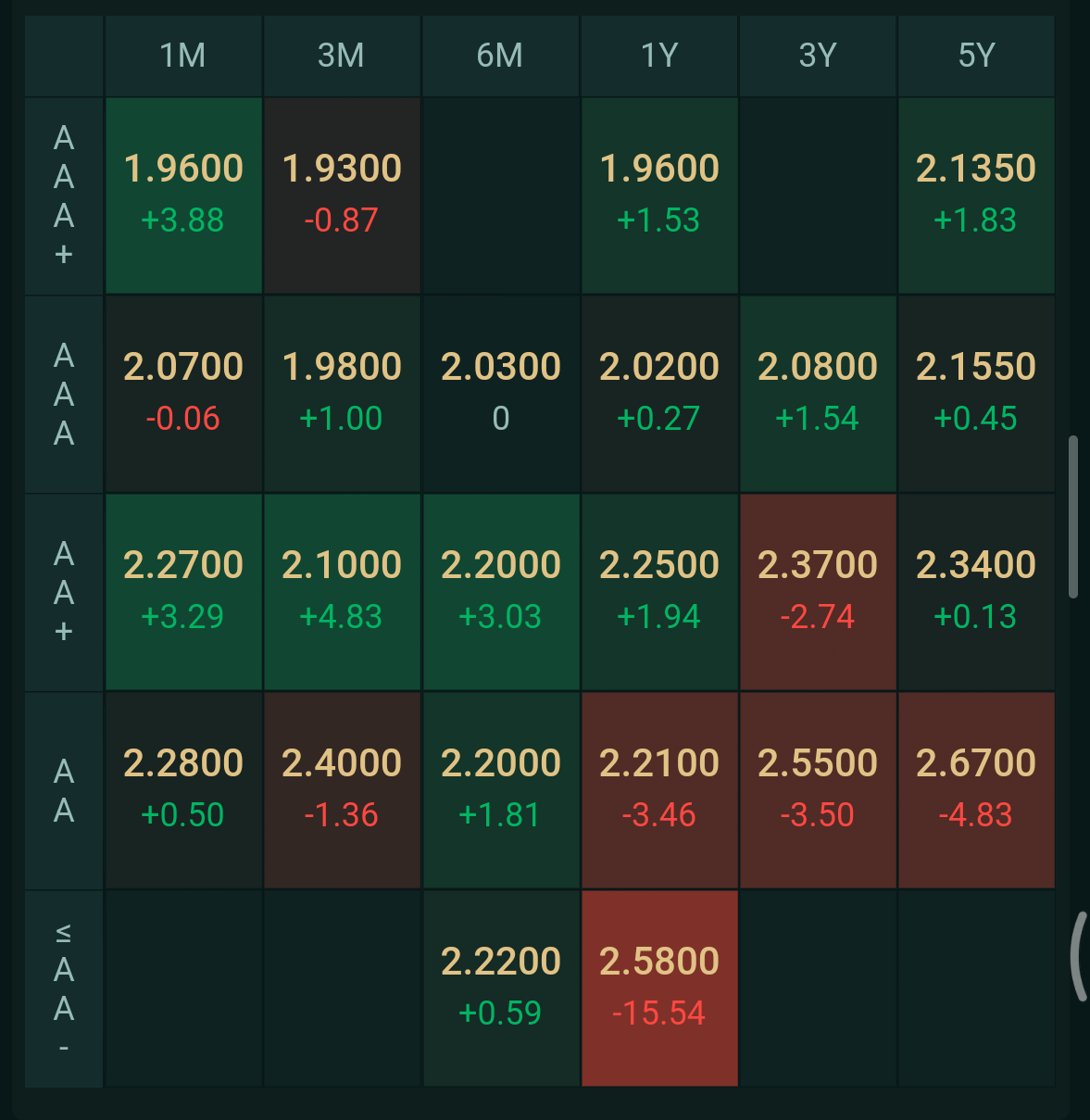Click the AAA+ 5Y cell 2.1350
This screenshot has height=1120, width=1090.
tap(976, 195)
